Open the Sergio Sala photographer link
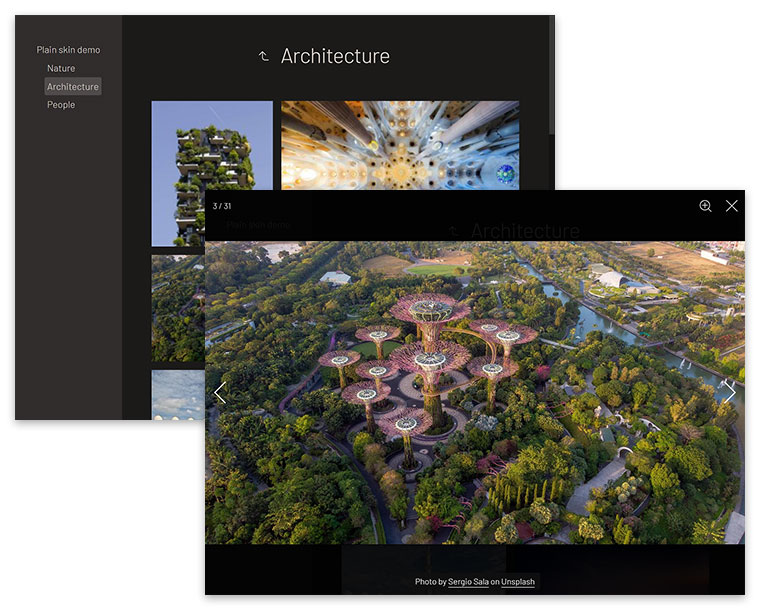This screenshot has height=616, width=760. tap(468, 582)
